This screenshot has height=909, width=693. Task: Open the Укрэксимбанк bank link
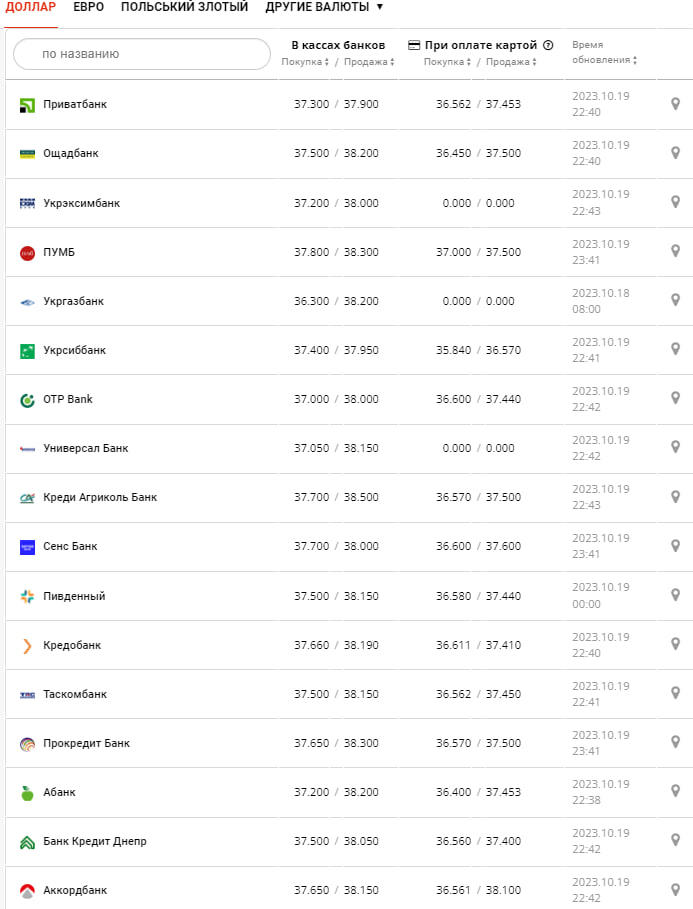81,203
